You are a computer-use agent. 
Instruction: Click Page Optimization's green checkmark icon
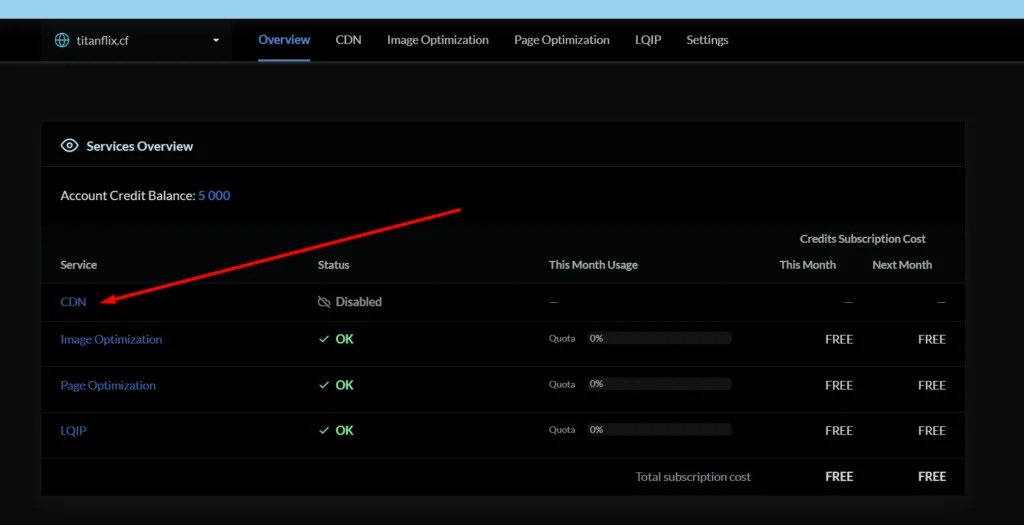(323, 386)
